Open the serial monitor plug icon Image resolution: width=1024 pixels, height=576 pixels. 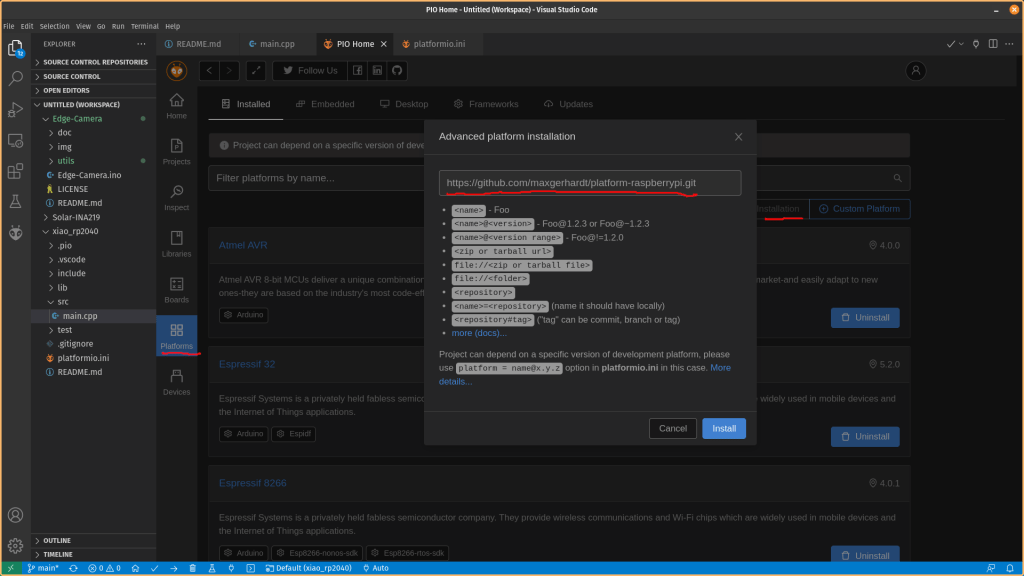click(x=231, y=568)
